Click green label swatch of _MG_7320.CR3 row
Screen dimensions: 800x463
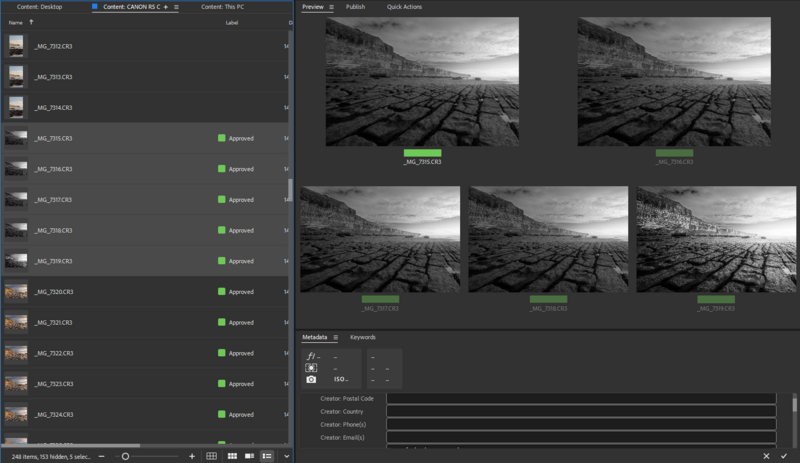pyautogui.click(x=221, y=291)
